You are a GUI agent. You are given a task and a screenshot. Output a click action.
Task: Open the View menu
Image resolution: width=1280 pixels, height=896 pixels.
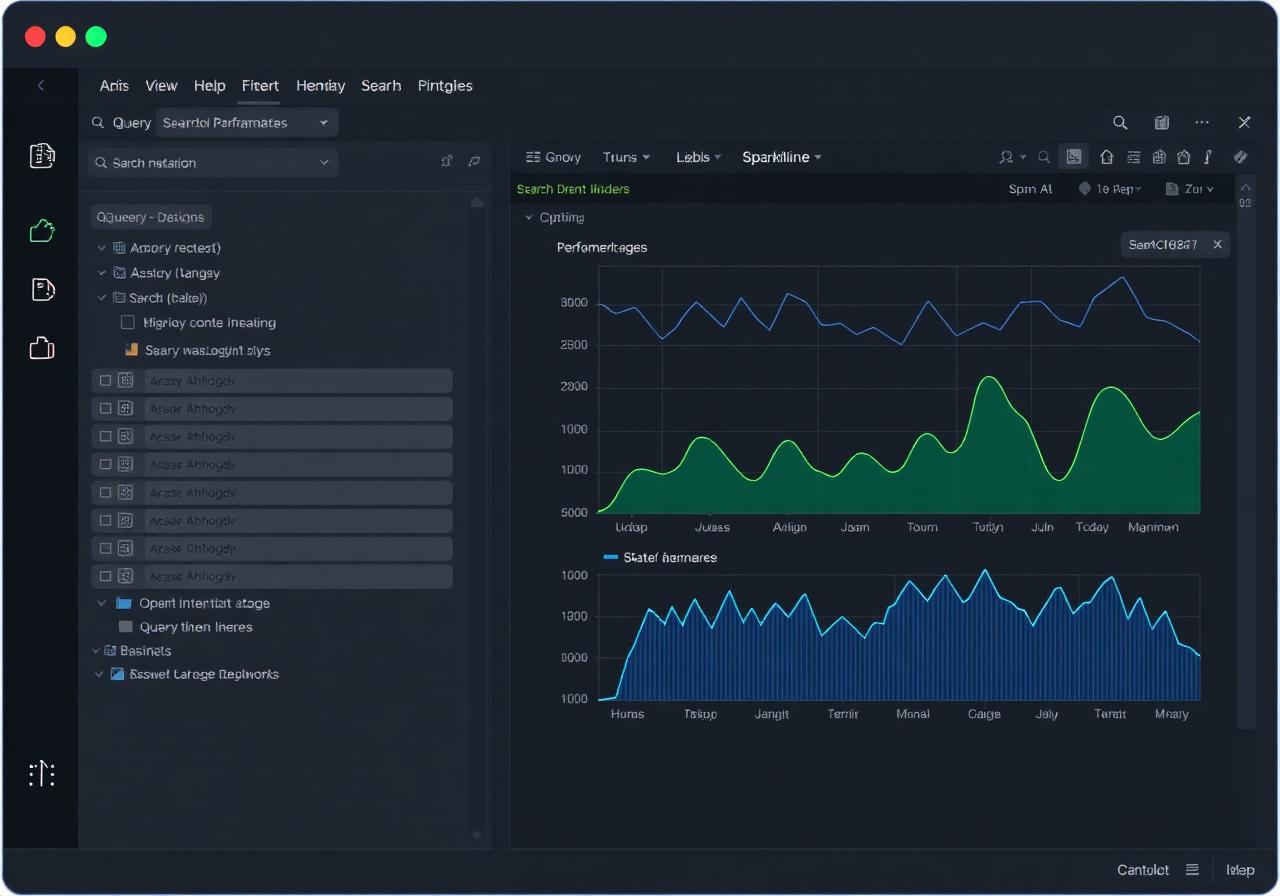161,86
